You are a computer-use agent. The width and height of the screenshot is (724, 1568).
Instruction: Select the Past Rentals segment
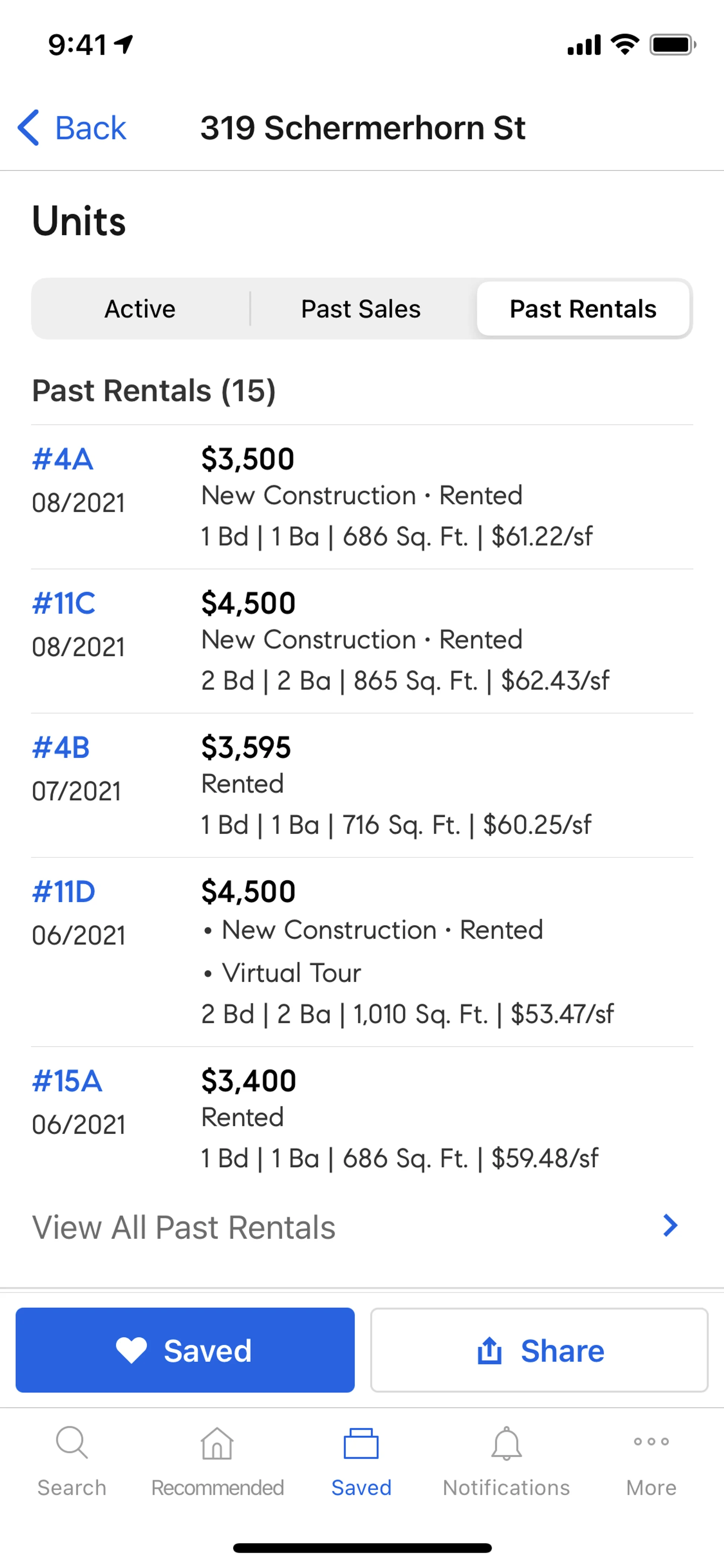click(583, 309)
